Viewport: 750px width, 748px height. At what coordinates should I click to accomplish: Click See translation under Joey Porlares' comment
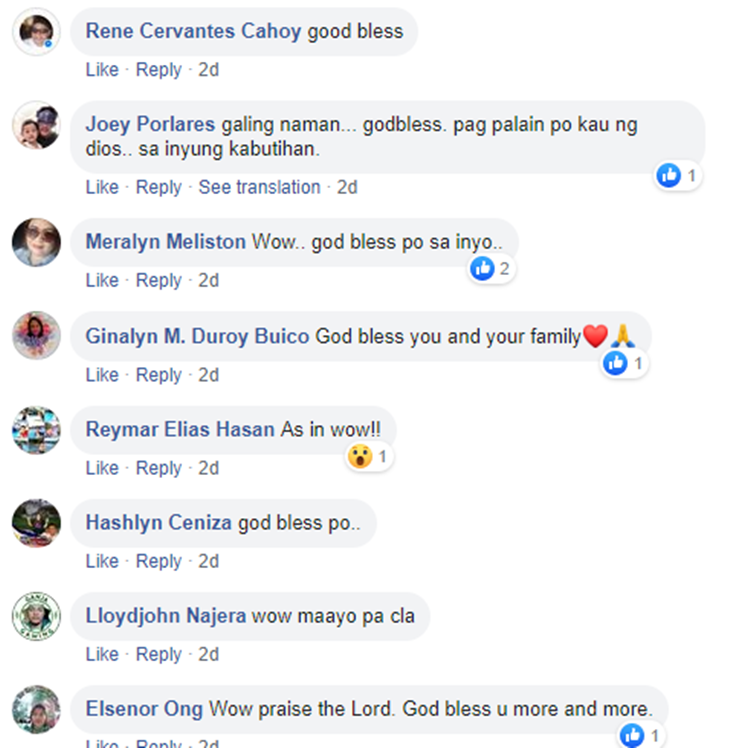click(259, 187)
